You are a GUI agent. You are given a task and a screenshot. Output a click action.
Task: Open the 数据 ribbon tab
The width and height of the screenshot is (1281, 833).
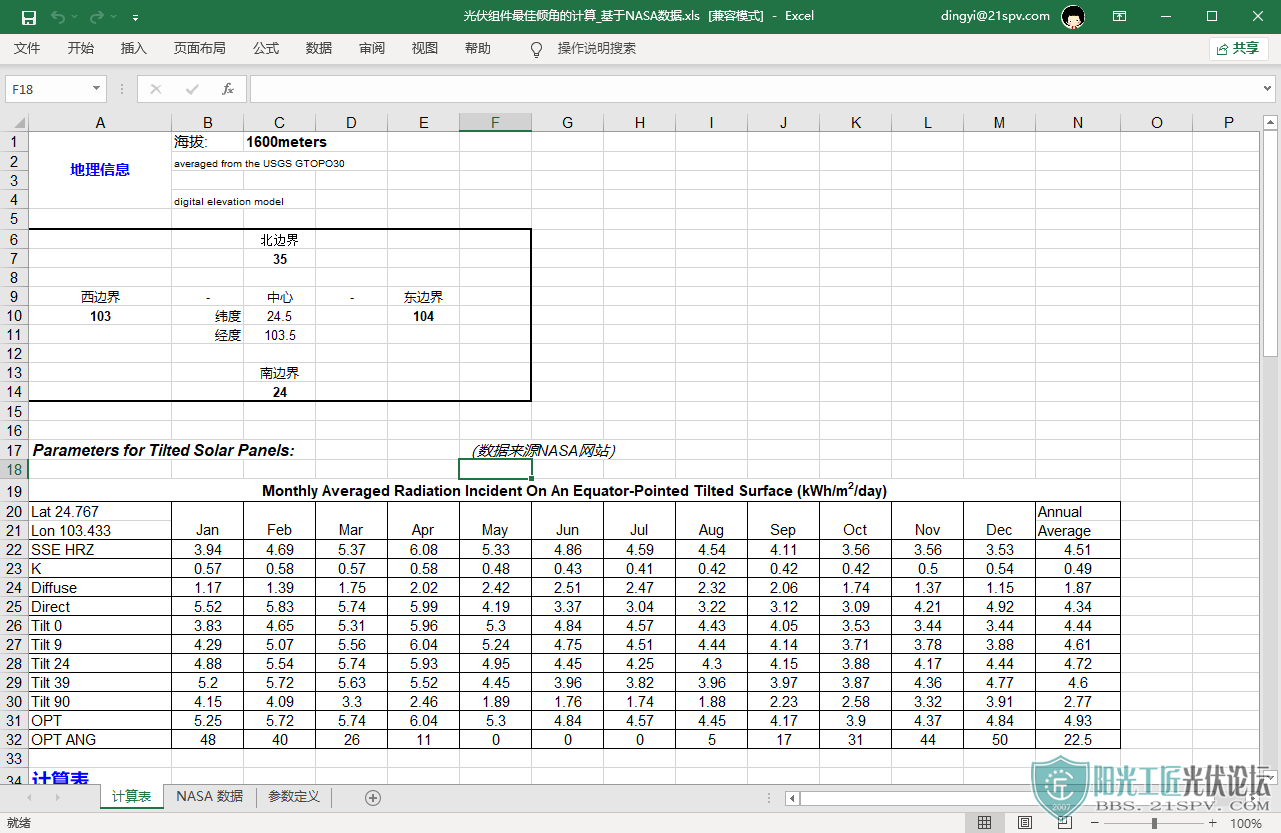click(319, 48)
